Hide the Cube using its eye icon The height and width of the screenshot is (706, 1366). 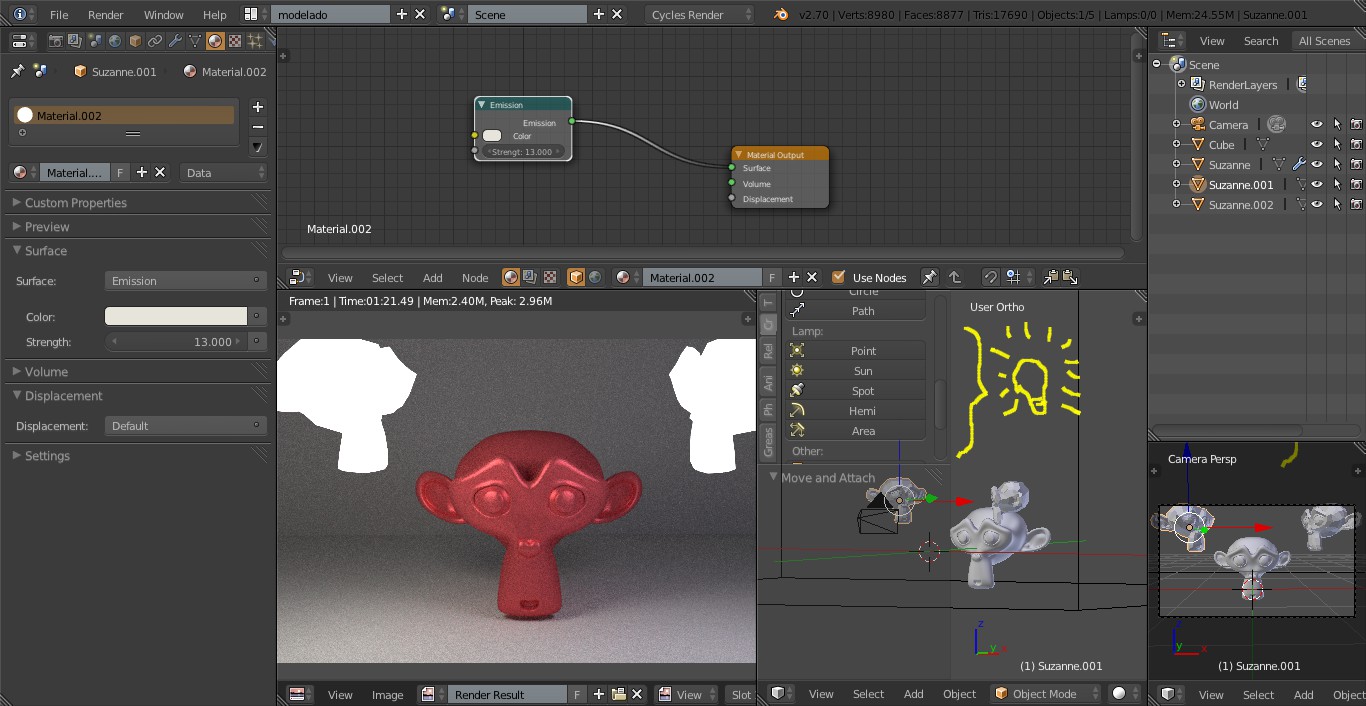[x=1317, y=144]
